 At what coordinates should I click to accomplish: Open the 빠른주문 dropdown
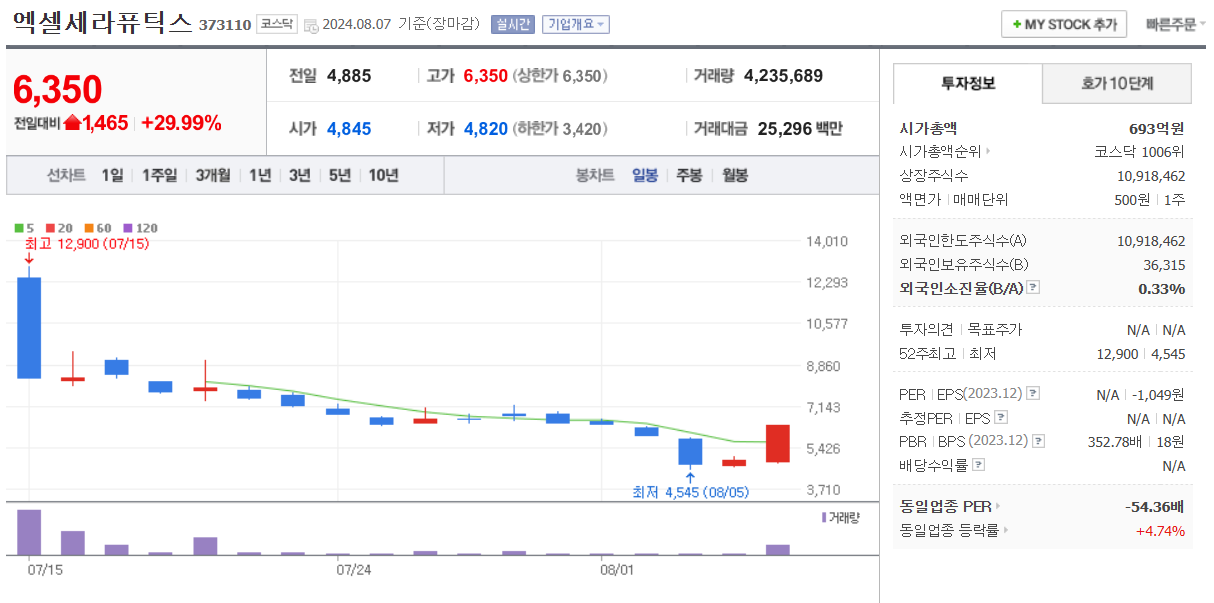(1175, 25)
